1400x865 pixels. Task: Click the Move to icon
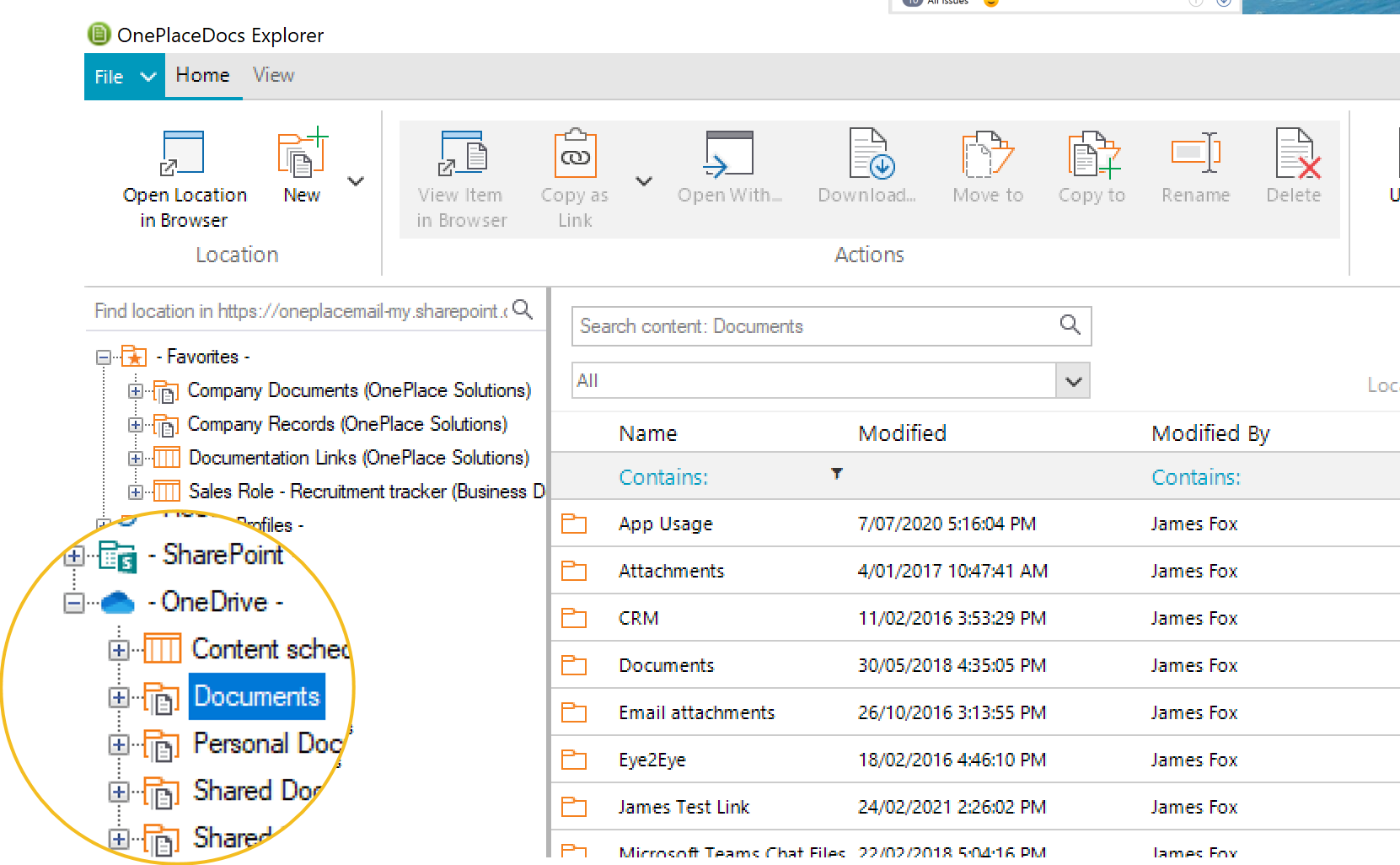tap(987, 153)
